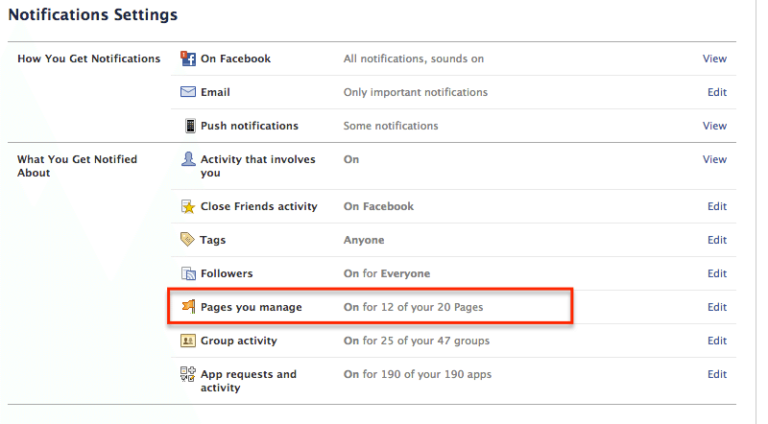The height and width of the screenshot is (424, 768).
Task: Edit the Email notification setting
Action: click(x=717, y=92)
